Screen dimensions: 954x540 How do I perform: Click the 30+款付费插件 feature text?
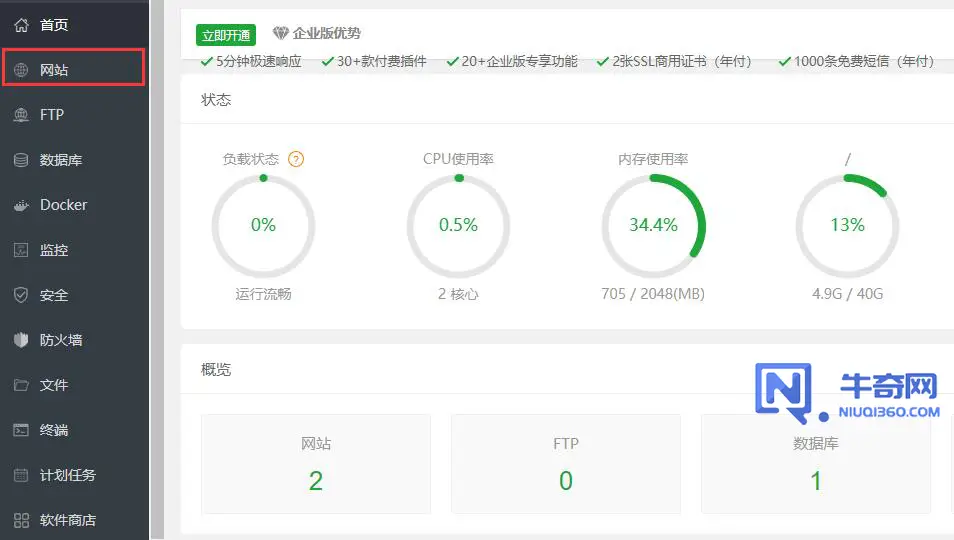click(x=381, y=61)
